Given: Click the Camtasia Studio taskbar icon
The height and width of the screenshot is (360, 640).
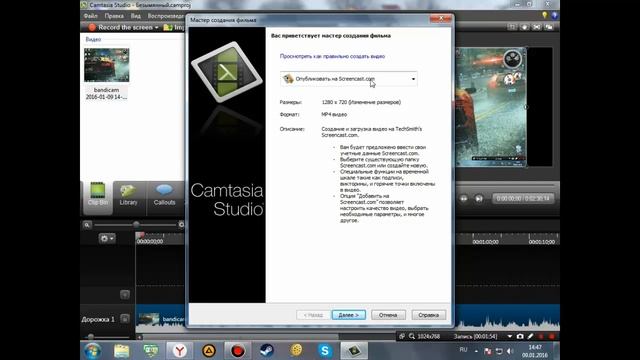Looking at the screenshot, I should click(354, 351).
